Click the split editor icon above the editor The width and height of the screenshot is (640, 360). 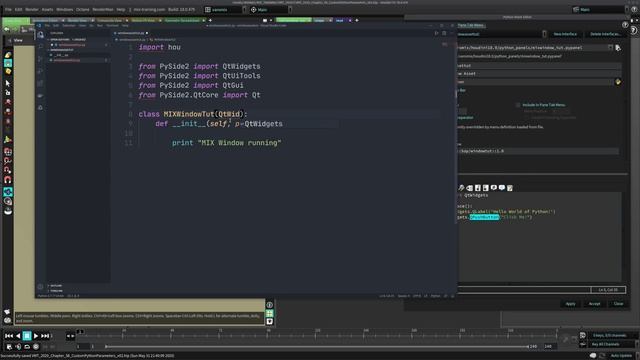pyautogui.click(x=444, y=33)
